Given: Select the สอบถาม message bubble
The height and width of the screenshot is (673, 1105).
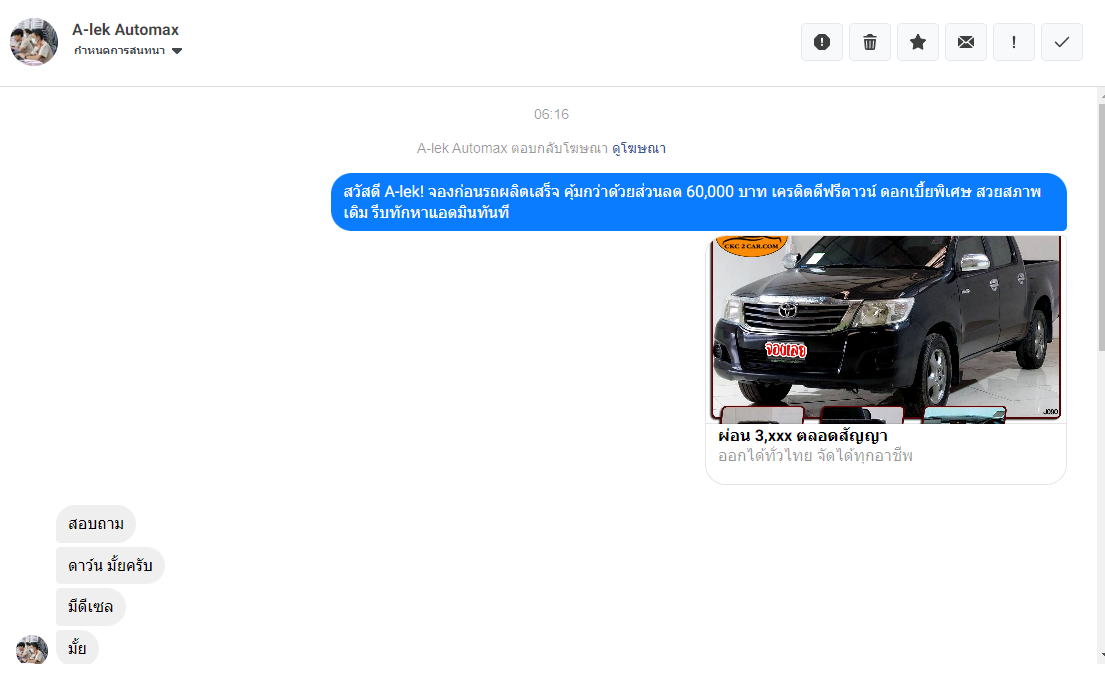Looking at the screenshot, I should pos(96,524).
